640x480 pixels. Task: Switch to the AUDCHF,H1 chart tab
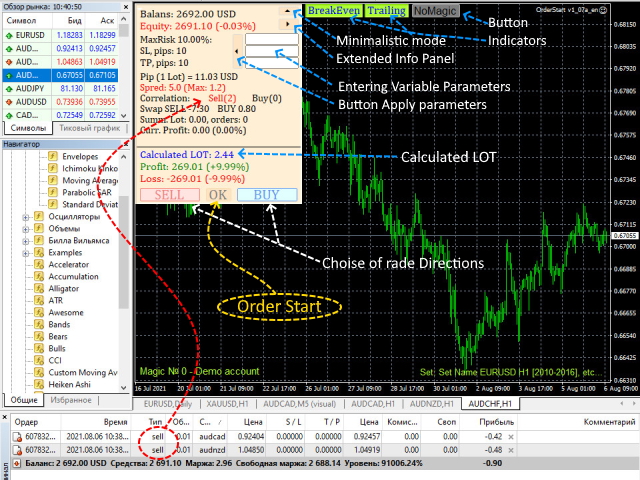click(490, 404)
